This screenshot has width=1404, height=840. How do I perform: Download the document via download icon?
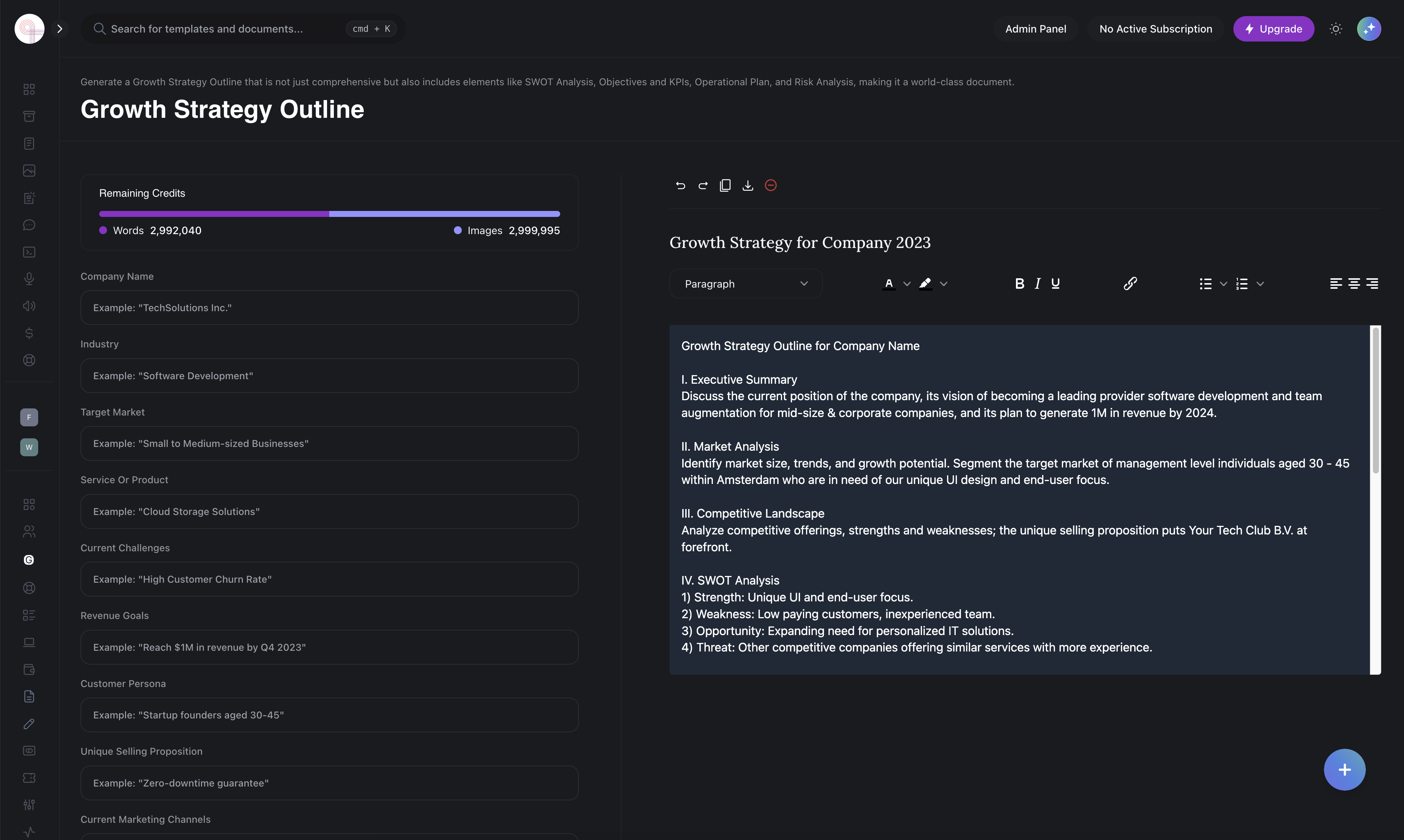(x=748, y=186)
